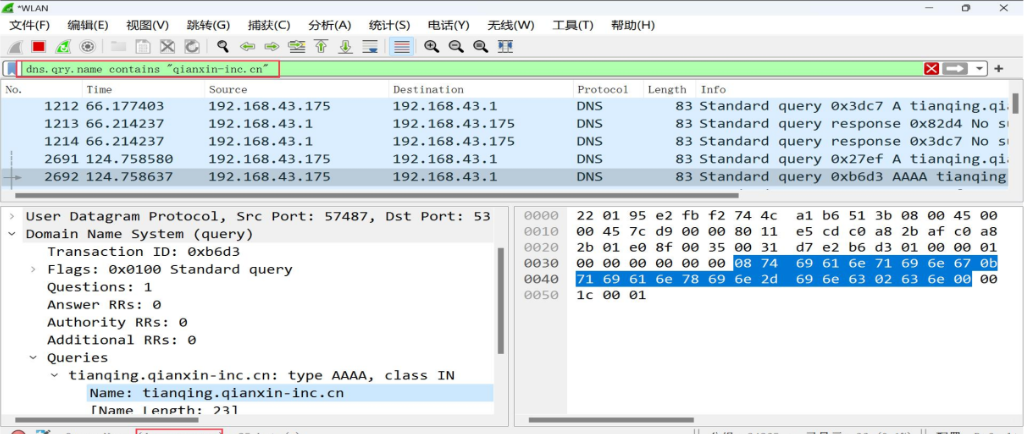Click the display filter bookmark icon

click(x=11, y=68)
